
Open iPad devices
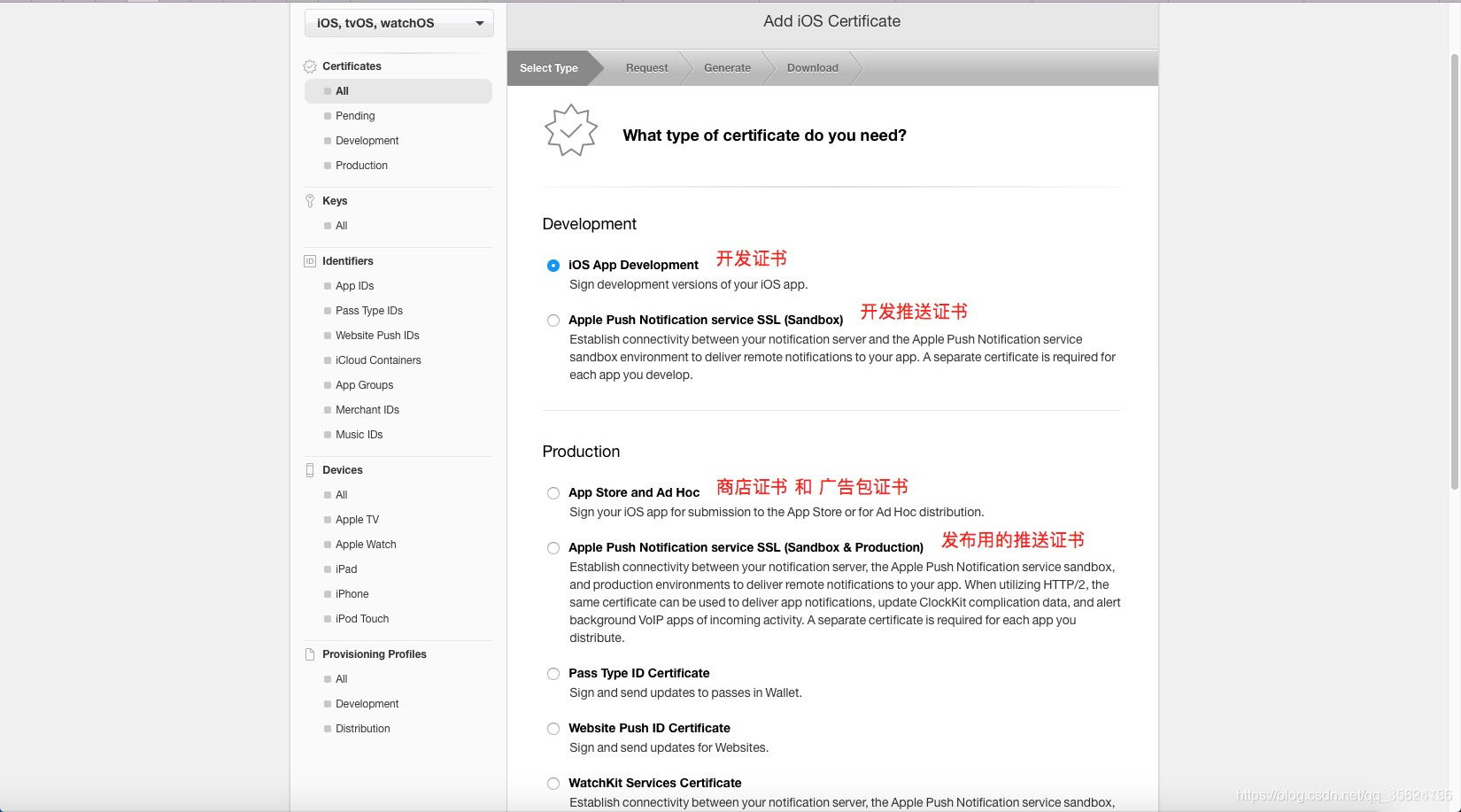pyautogui.click(x=346, y=569)
